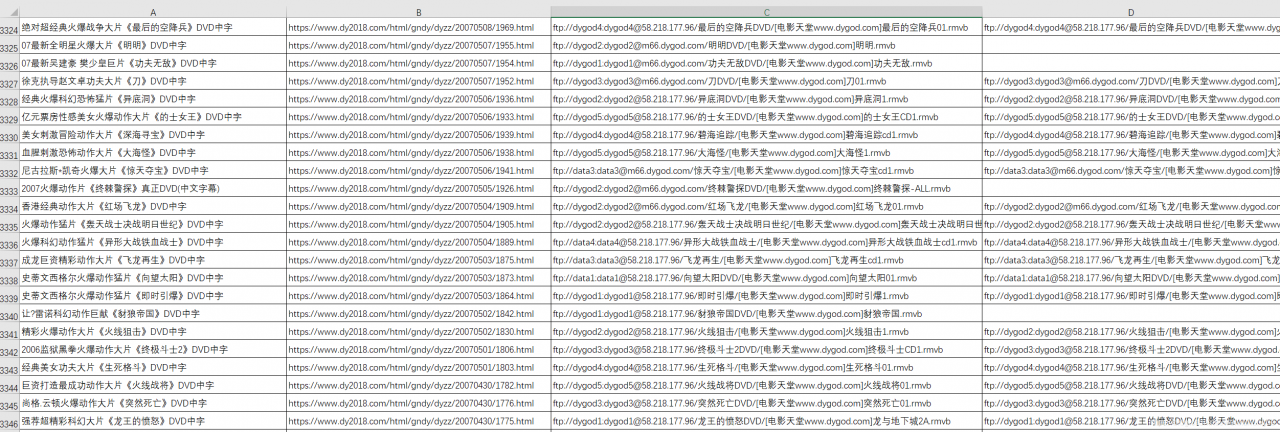Select the 徐克执导赵文卓功夫大片《刀》 cell

(152, 81)
